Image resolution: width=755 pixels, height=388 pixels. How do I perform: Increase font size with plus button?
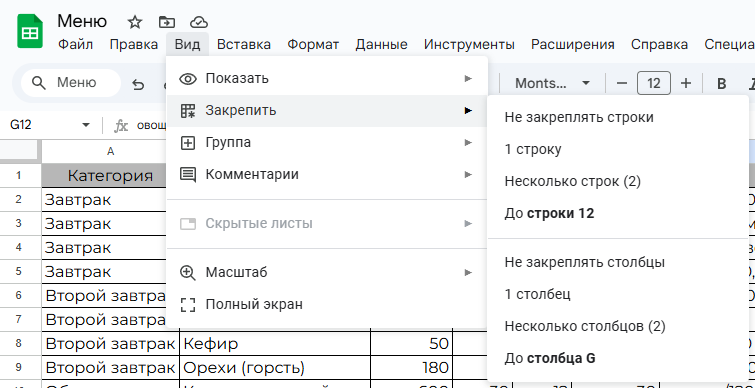(686, 83)
